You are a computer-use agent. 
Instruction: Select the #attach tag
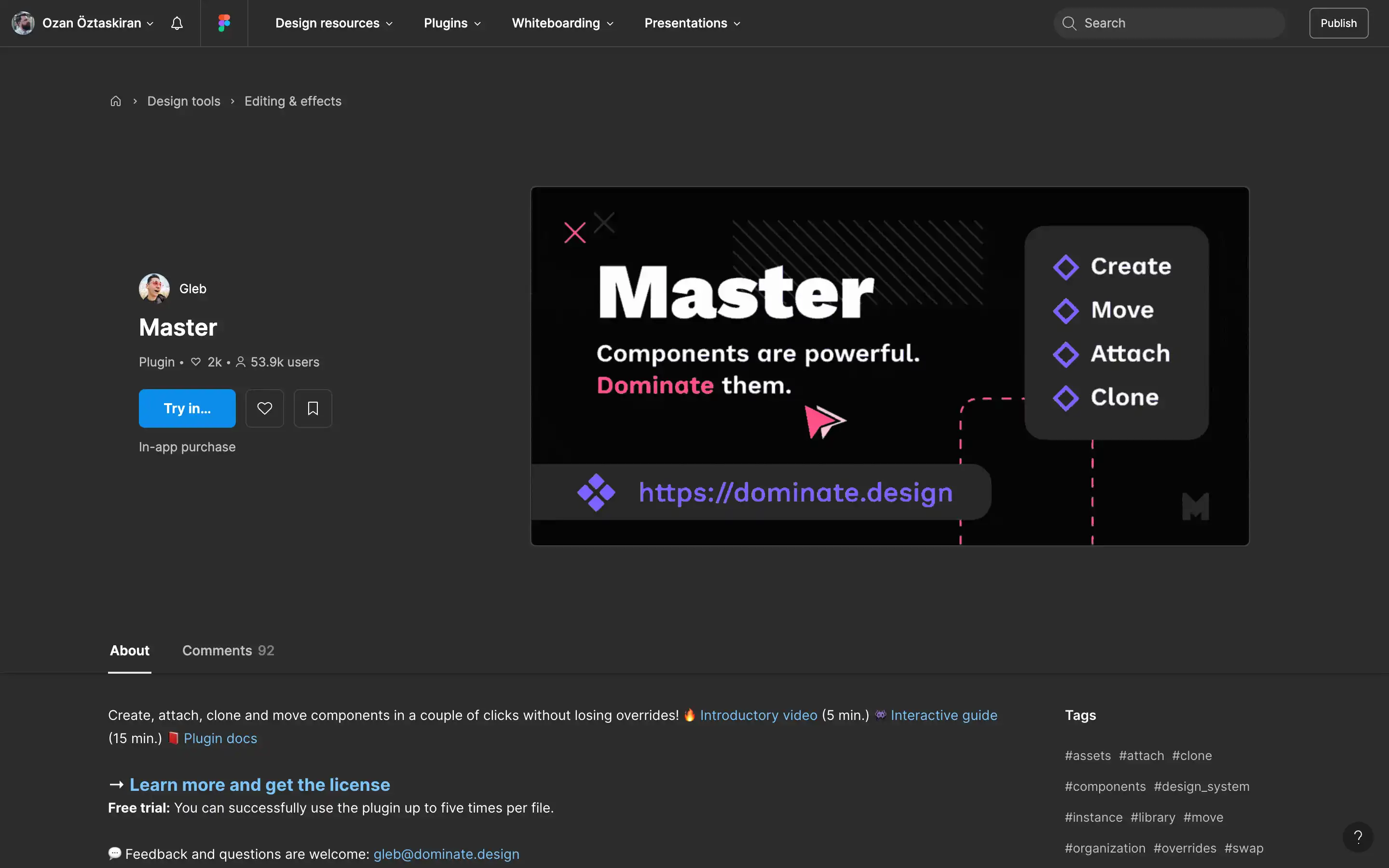[1141, 756]
